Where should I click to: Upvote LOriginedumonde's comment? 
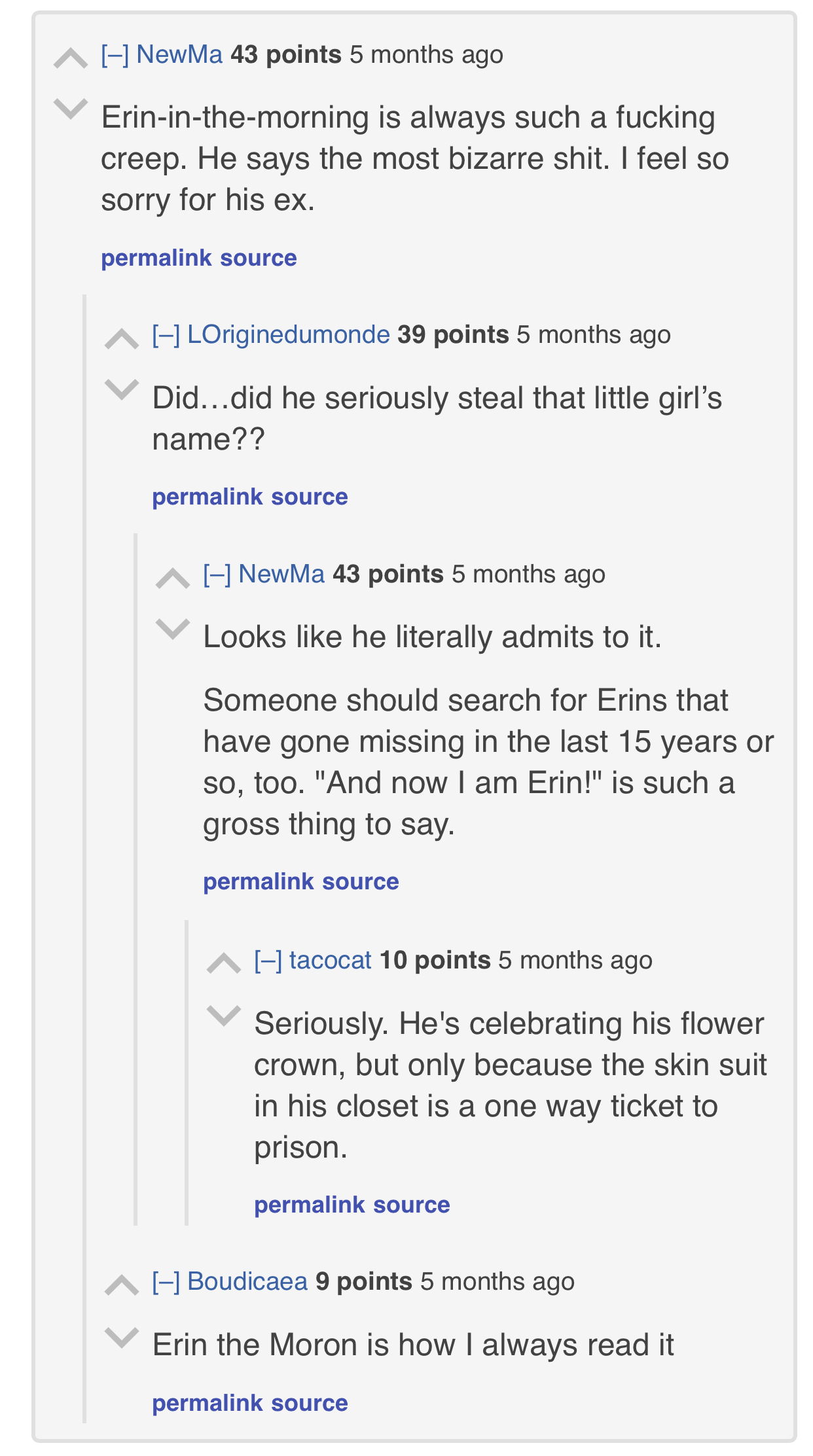[x=122, y=339]
